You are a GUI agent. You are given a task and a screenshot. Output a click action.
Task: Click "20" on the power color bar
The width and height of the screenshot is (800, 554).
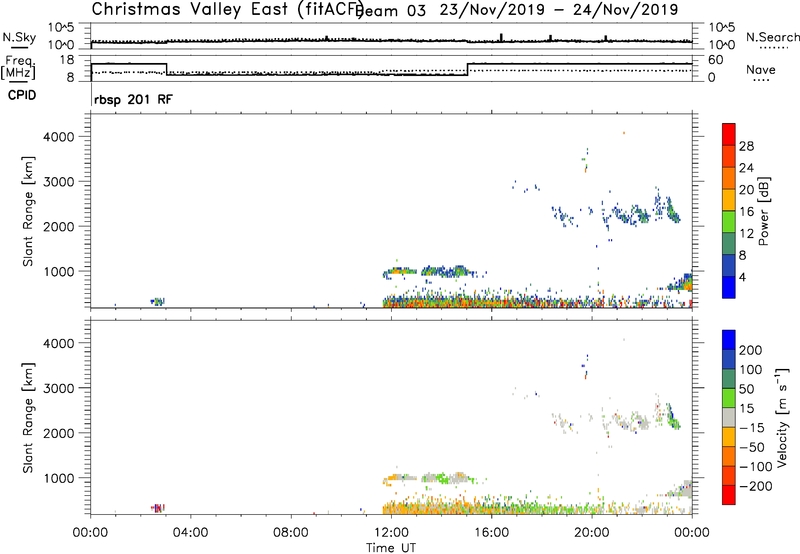click(x=746, y=190)
